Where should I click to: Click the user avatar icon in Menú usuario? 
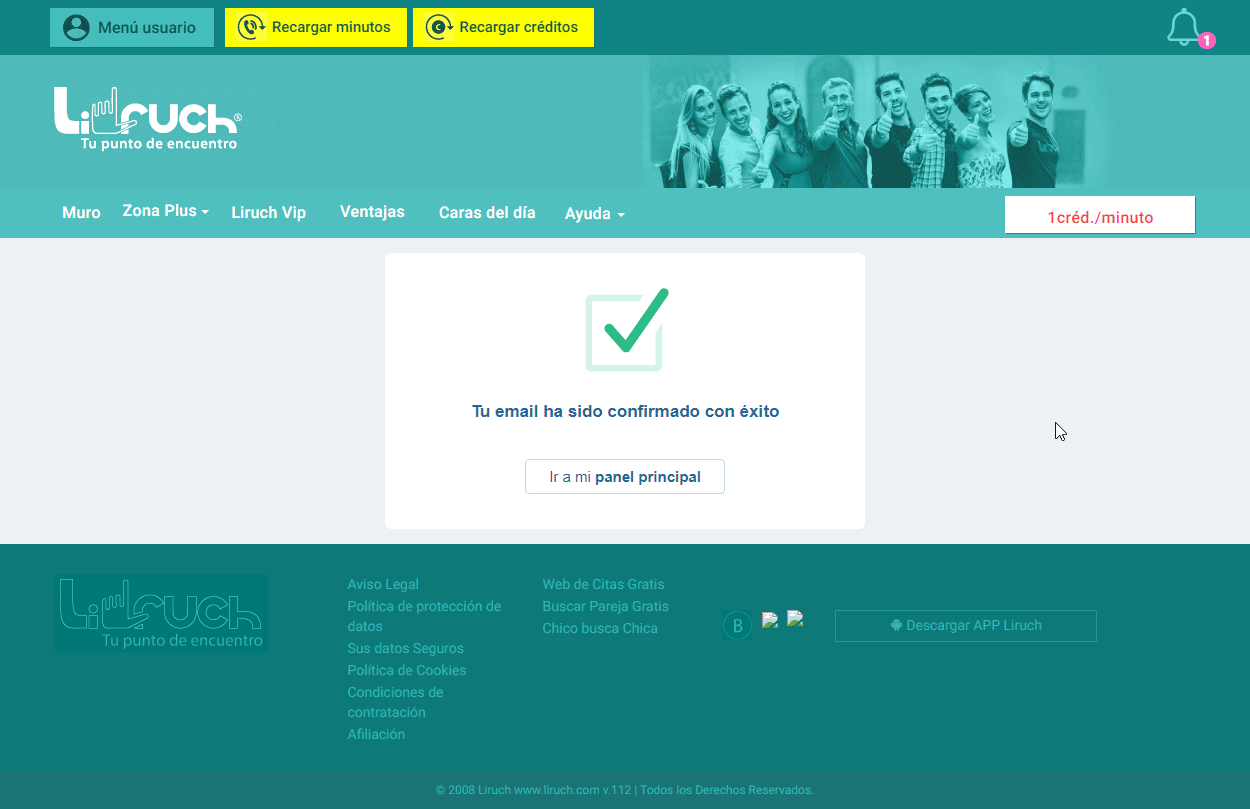[x=75, y=27]
